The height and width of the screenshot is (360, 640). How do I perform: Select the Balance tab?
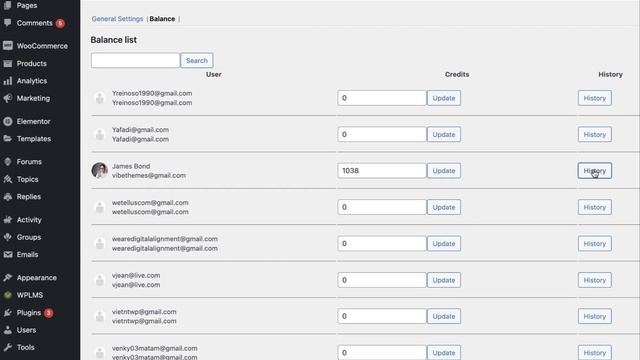(162, 19)
